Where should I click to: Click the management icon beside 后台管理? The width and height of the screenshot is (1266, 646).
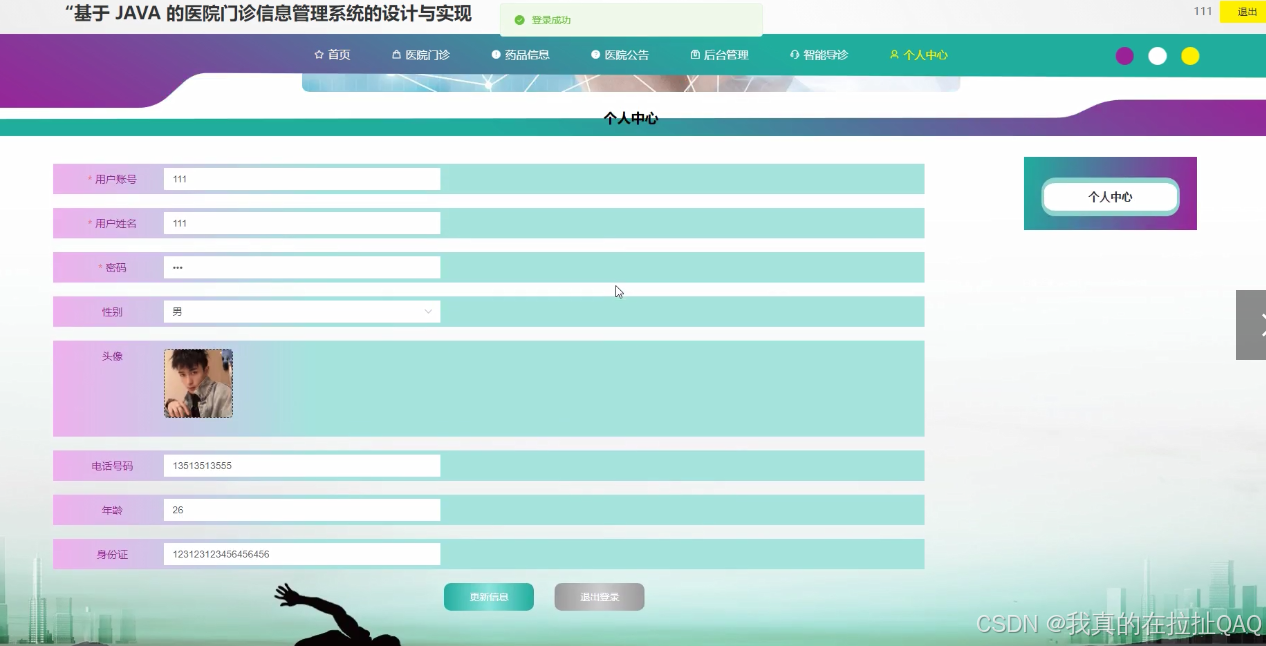coord(693,55)
